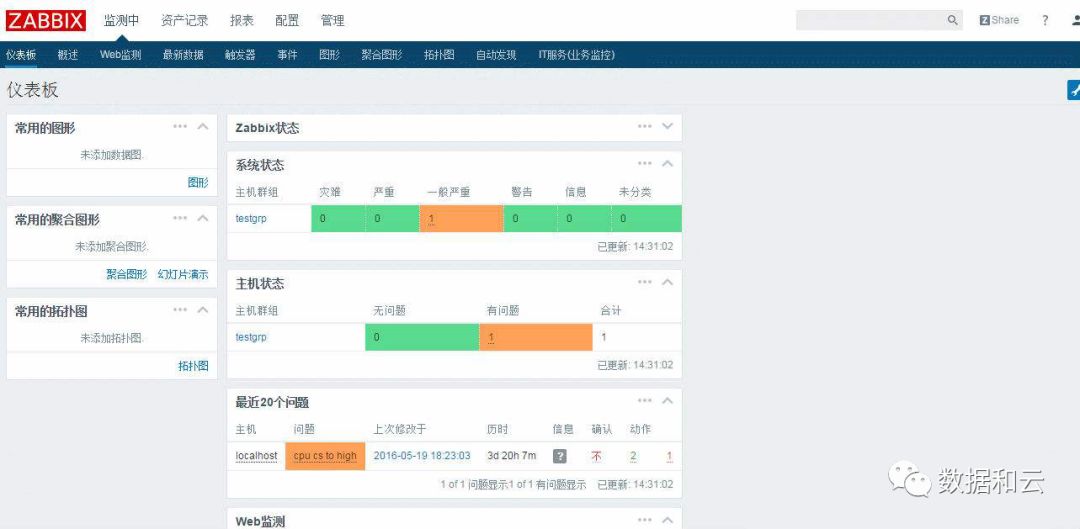Viewport: 1080px width, 529px height.
Task: Click the green 无问题 count cell
Action: (422, 338)
